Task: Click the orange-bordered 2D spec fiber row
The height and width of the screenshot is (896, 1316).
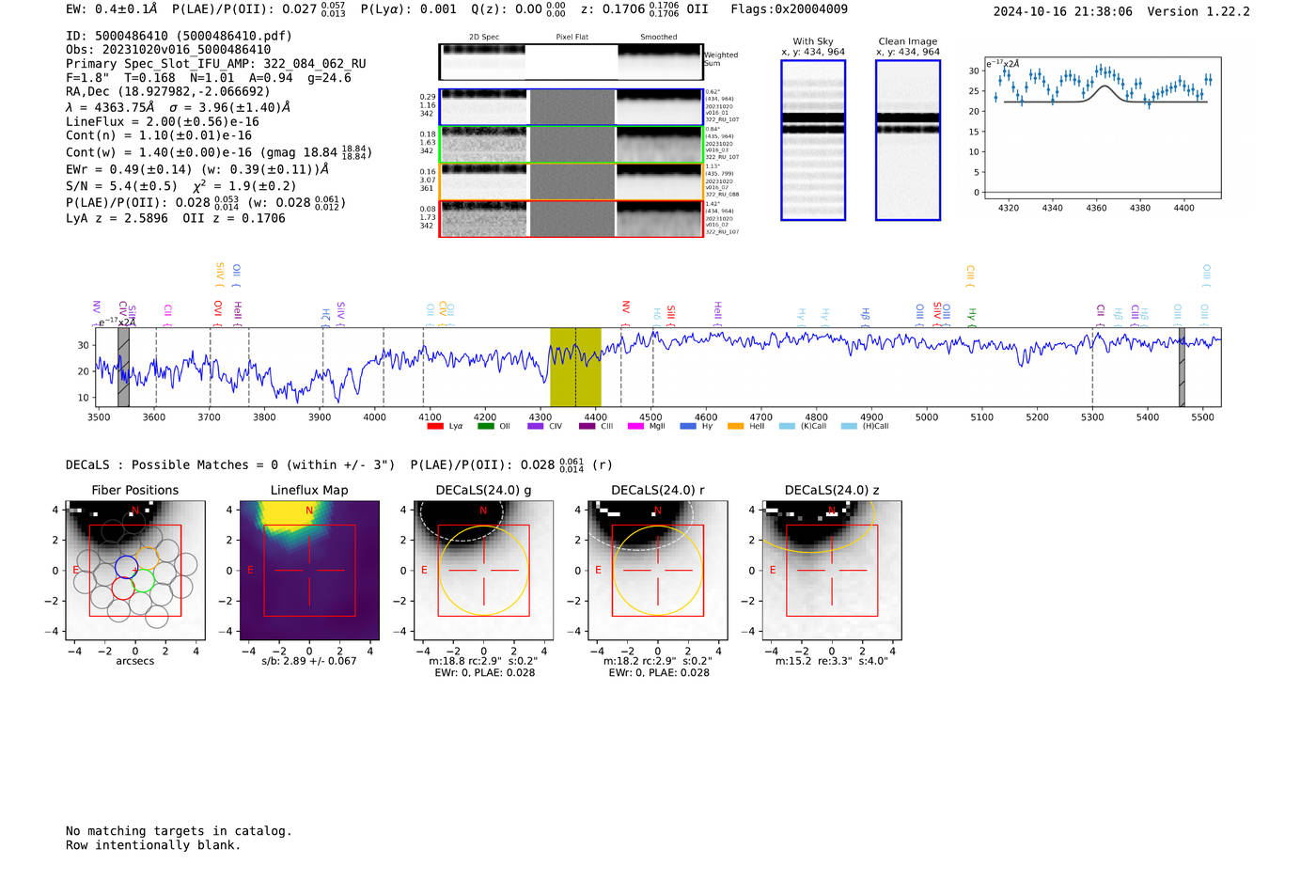Action: [x=571, y=181]
